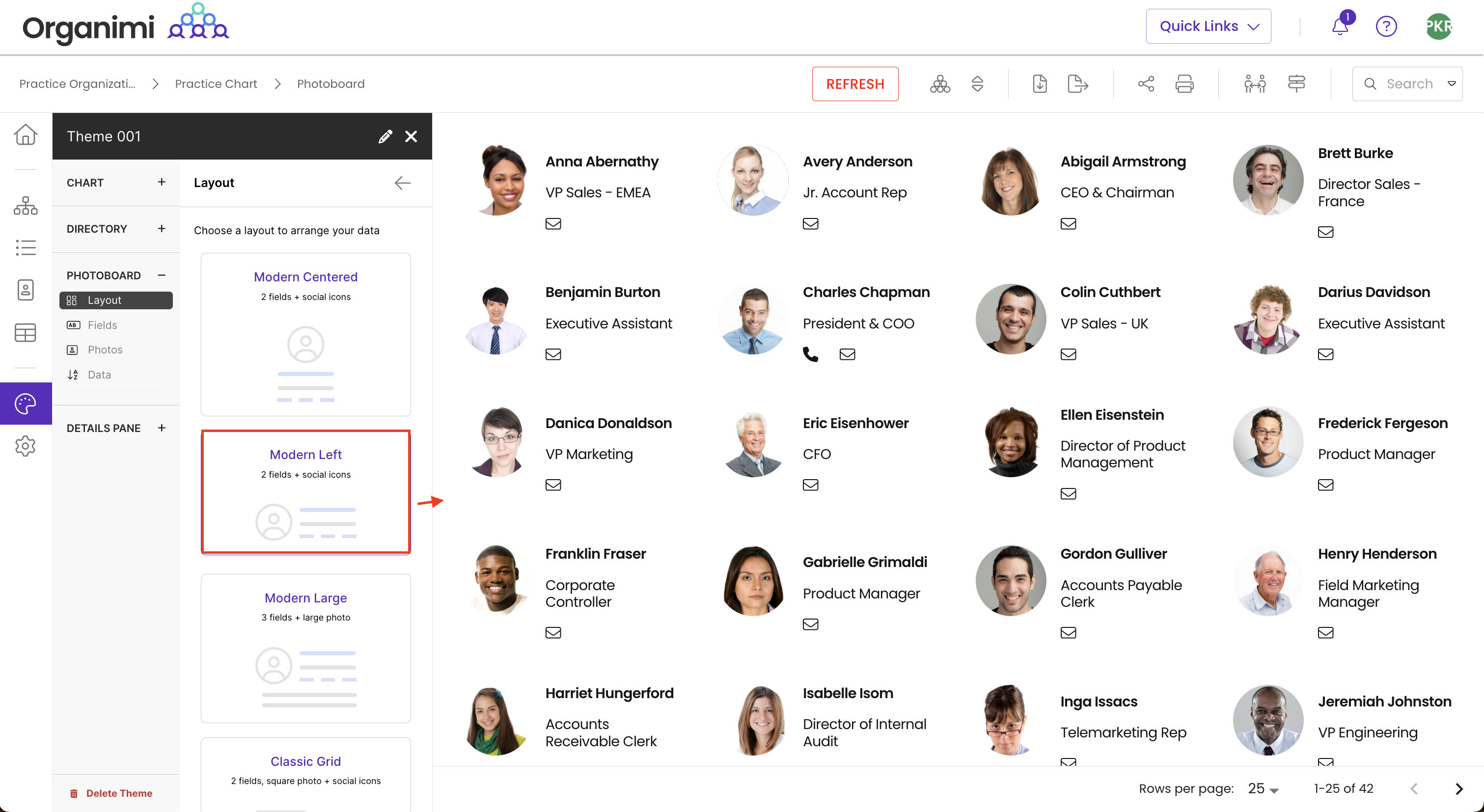Close the Theme 001 panel
Image resolution: width=1484 pixels, height=812 pixels.
[x=411, y=136]
